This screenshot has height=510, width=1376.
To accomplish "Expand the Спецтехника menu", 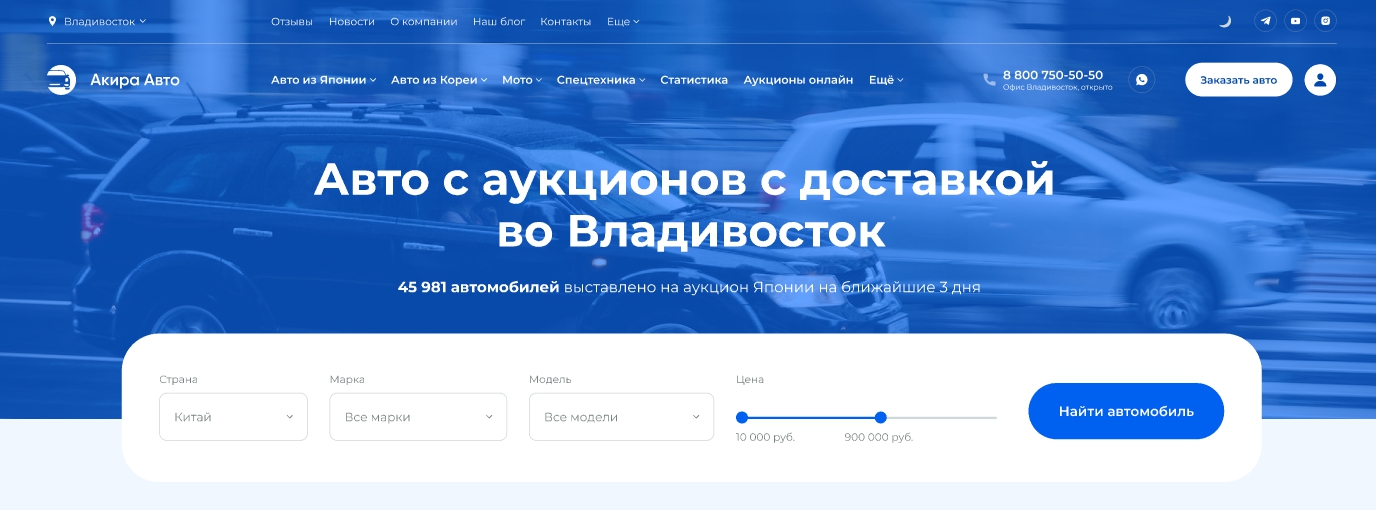I will (x=601, y=80).
